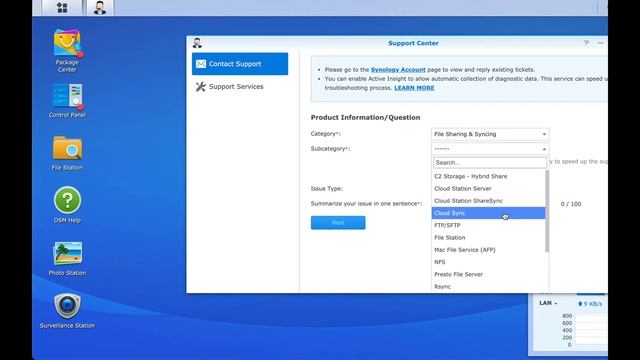Select Cloud Sync in the list
The width and height of the screenshot is (640, 360).
coord(488,213)
